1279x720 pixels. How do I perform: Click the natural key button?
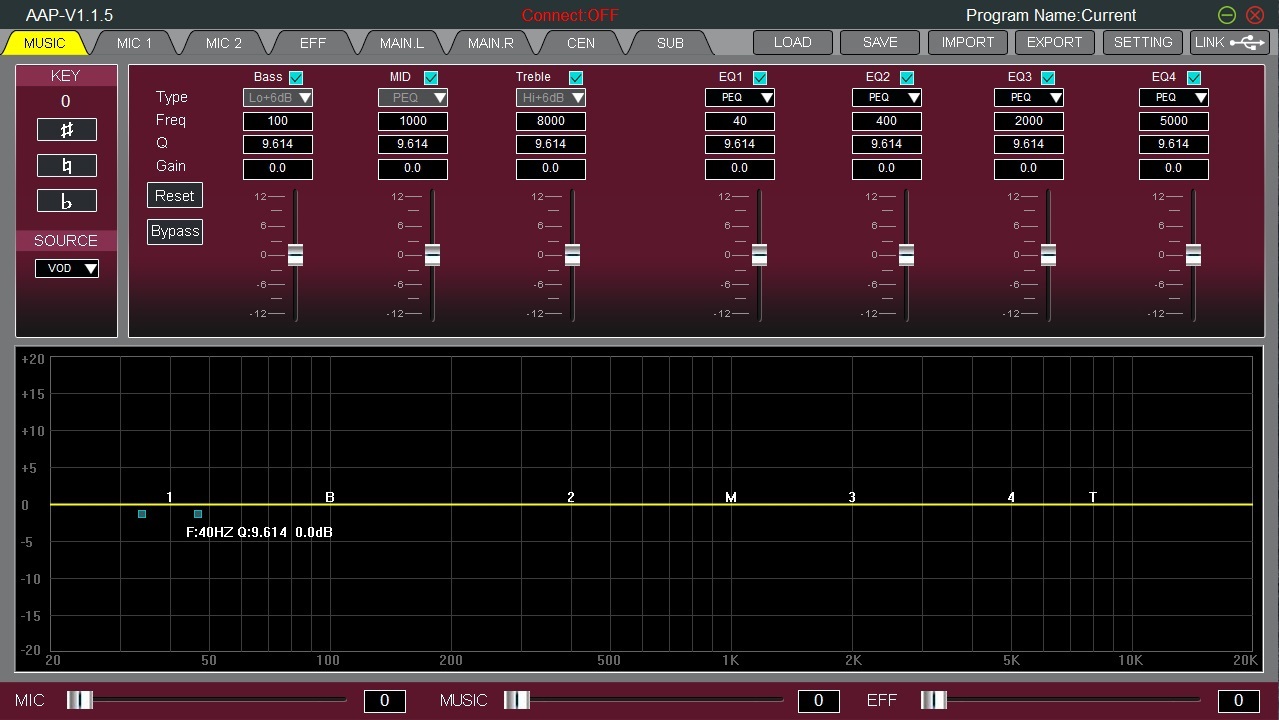(x=67, y=166)
